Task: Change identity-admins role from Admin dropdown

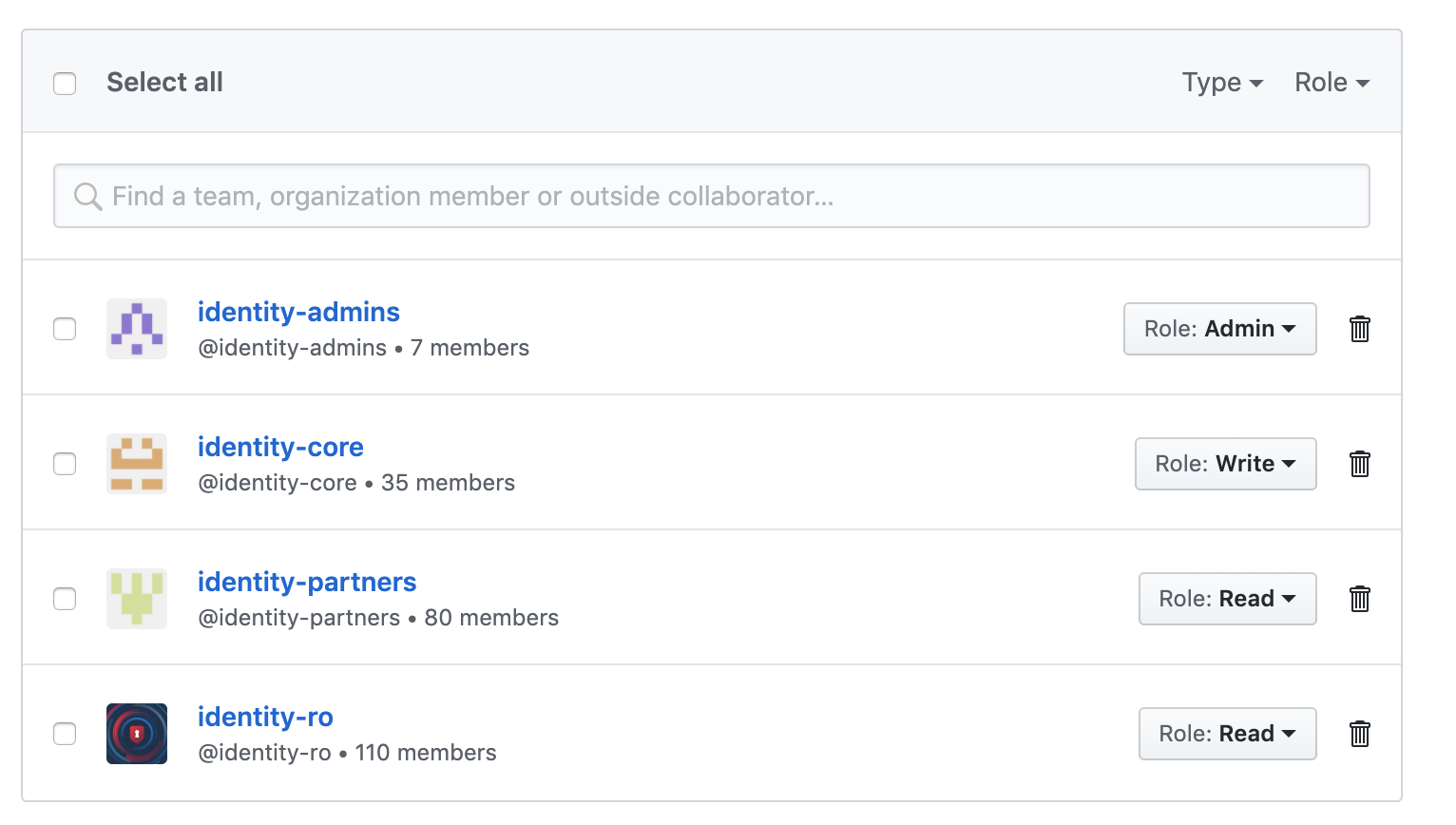Action: pyautogui.click(x=1219, y=329)
